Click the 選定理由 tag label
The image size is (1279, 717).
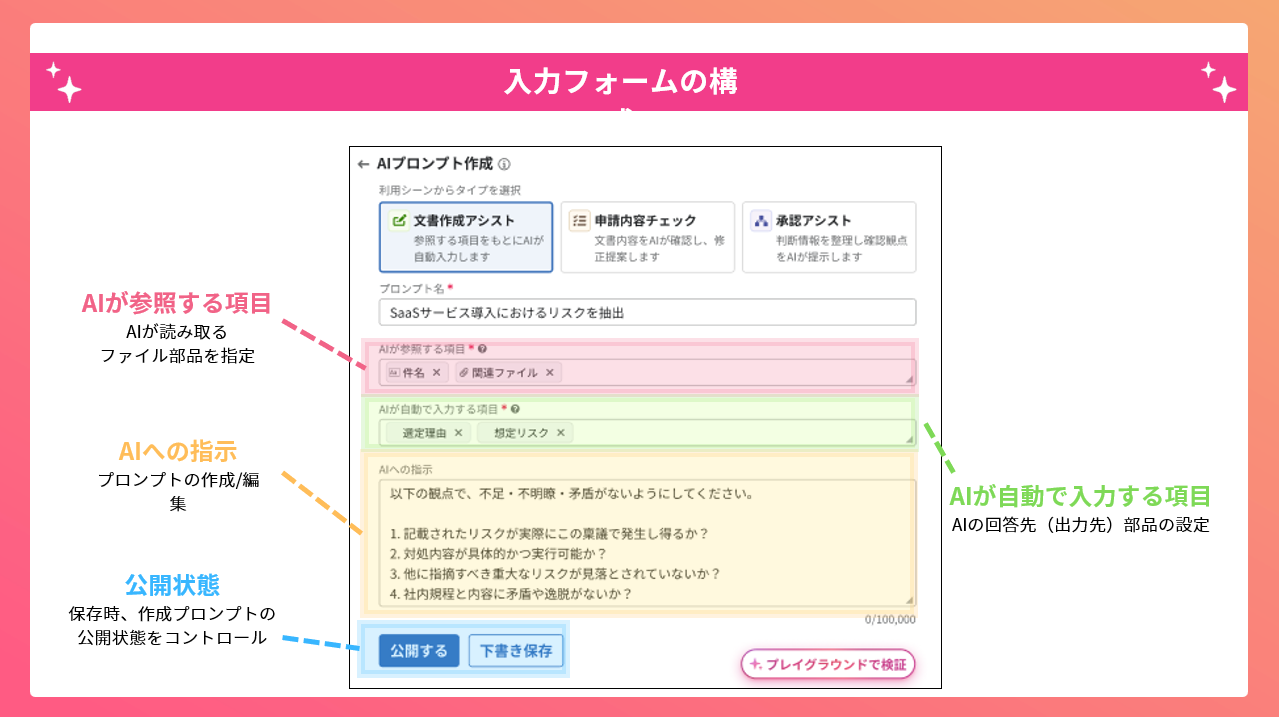425,433
